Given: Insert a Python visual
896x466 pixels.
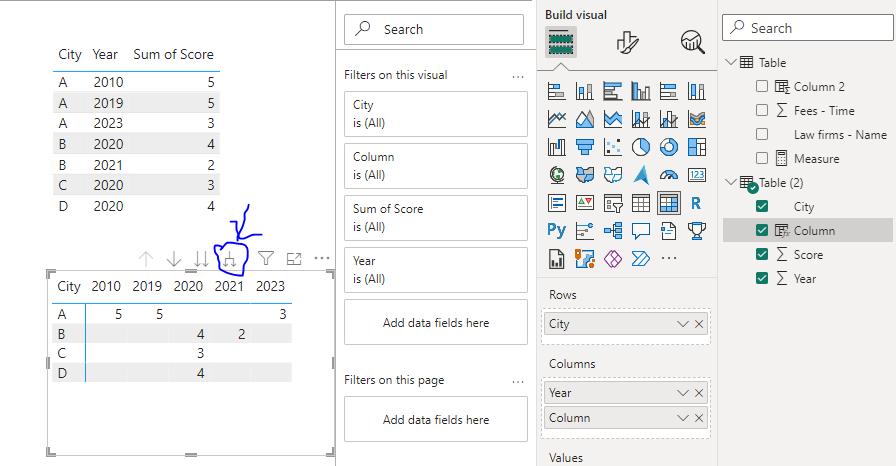Looking at the screenshot, I should point(556,231).
